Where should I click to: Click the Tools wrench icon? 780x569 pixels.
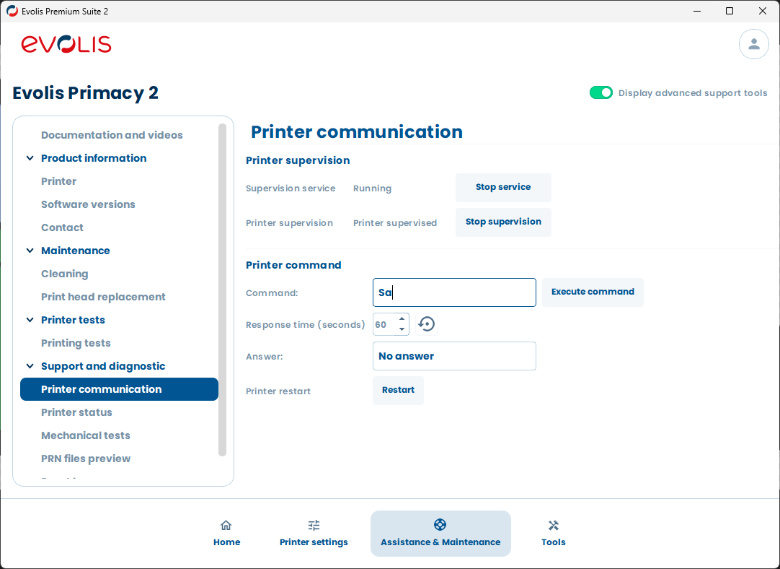[x=553, y=525]
